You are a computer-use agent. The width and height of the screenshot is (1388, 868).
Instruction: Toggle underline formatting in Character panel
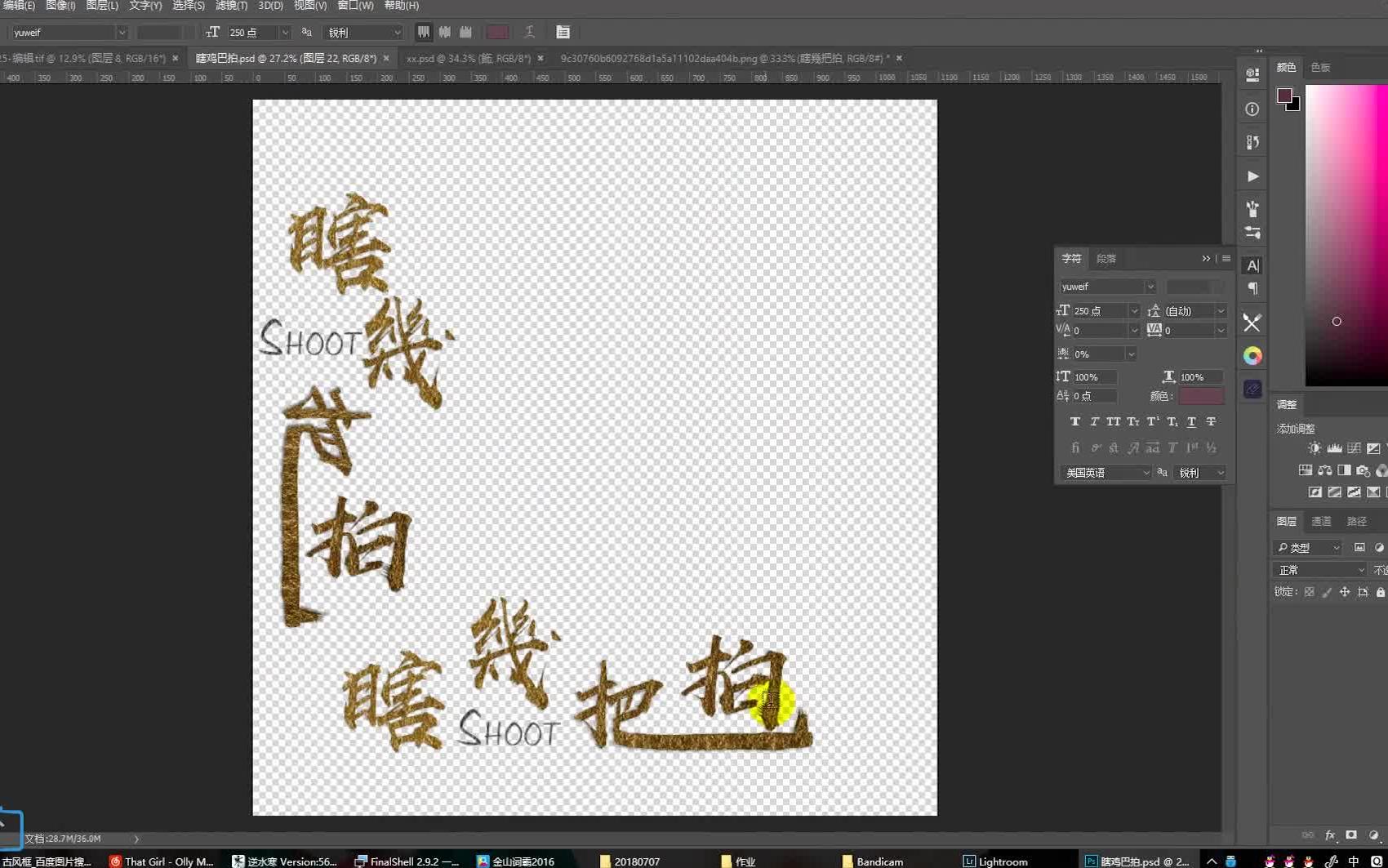[1190, 421]
